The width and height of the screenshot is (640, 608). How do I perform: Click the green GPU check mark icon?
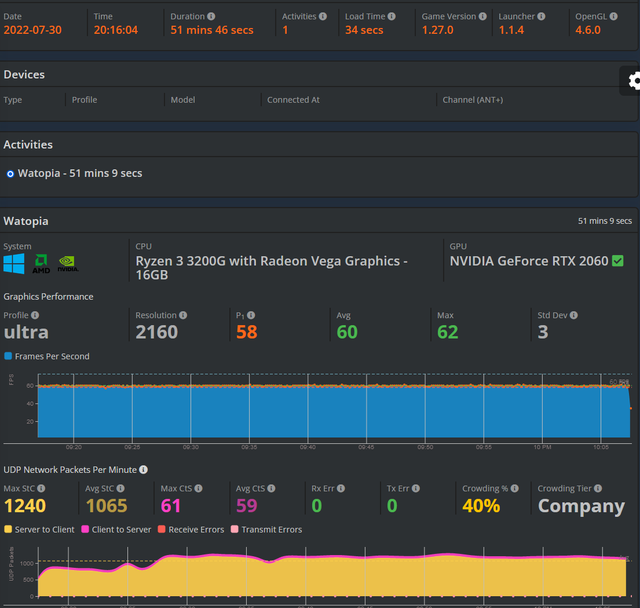point(618,261)
